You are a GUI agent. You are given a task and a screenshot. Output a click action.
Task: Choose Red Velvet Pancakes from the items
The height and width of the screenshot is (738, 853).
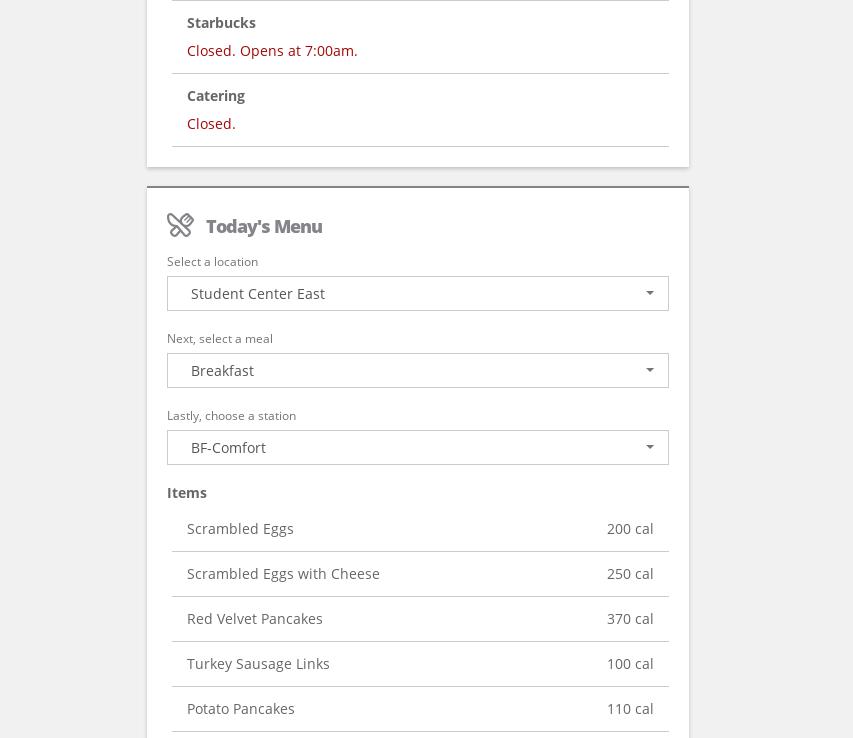tap(255, 619)
